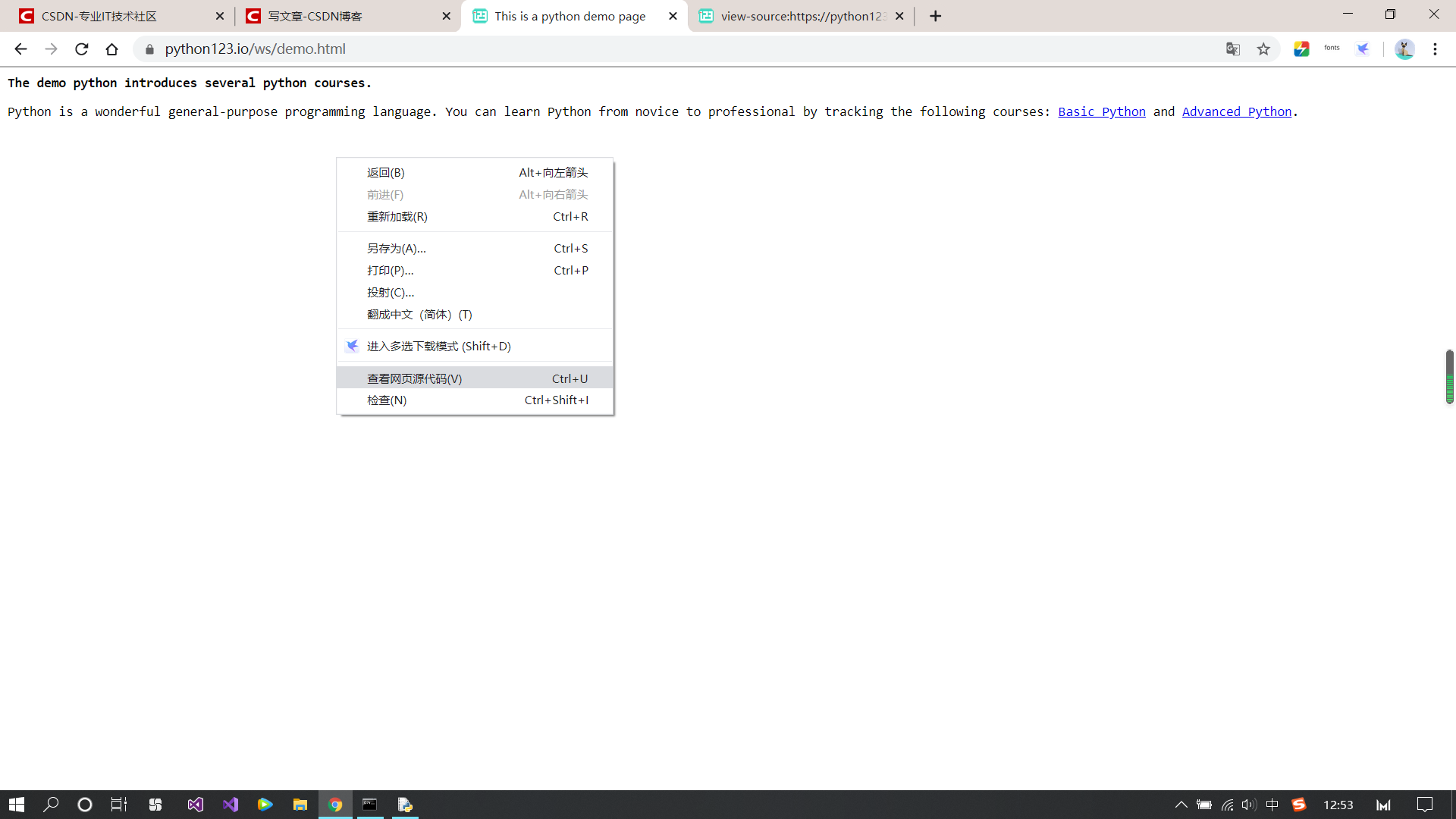The width and height of the screenshot is (1456, 819).
Task: Show hidden system tray icons chevron
Action: [1181, 805]
